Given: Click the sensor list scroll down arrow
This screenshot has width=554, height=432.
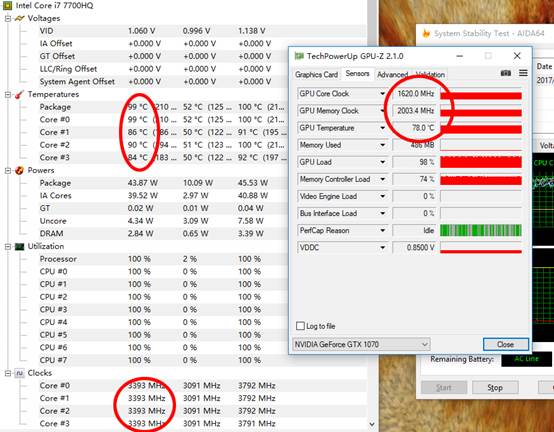Looking at the screenshot, I should pyautogui.click(x=371, y=424).
